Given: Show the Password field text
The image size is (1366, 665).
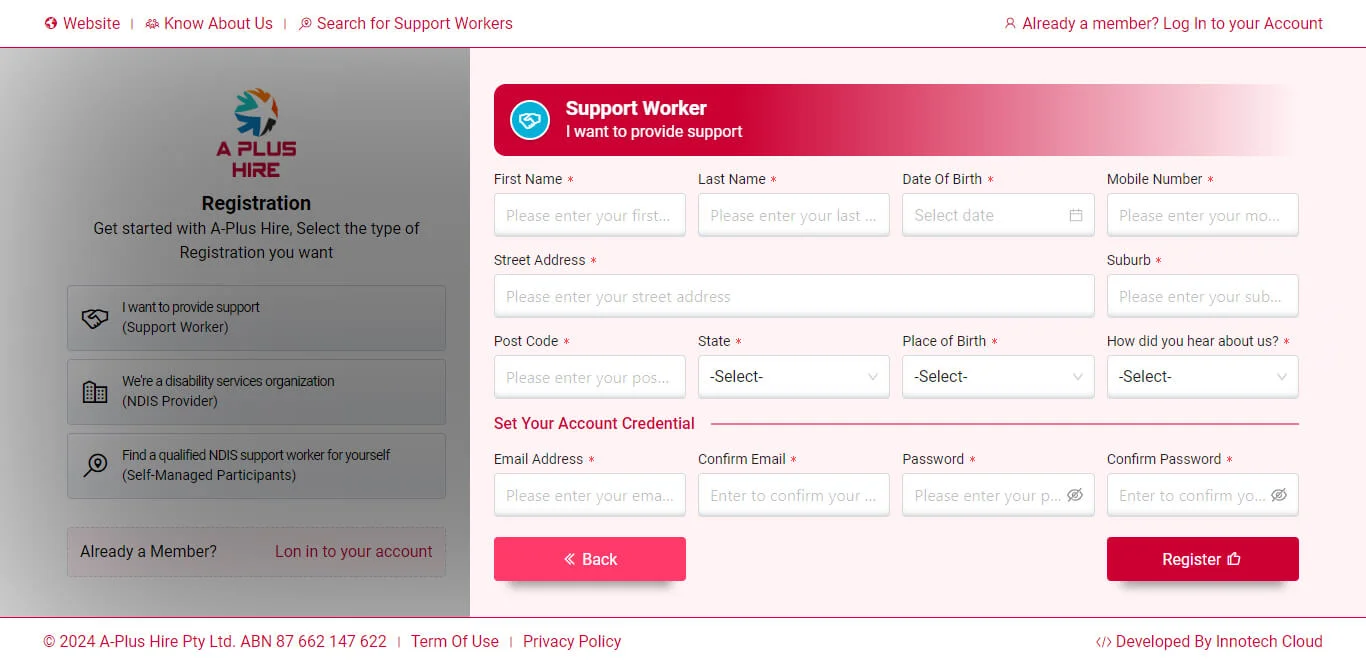Looking at the screenshot, I should (1075, 495).
